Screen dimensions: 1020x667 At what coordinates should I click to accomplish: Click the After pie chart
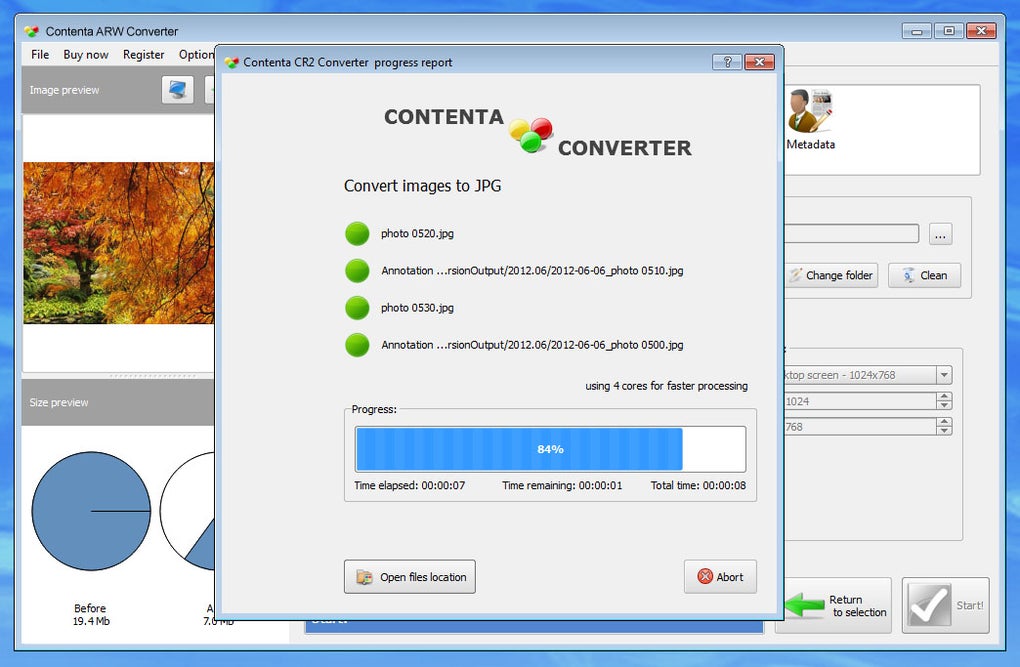(187, 511)
